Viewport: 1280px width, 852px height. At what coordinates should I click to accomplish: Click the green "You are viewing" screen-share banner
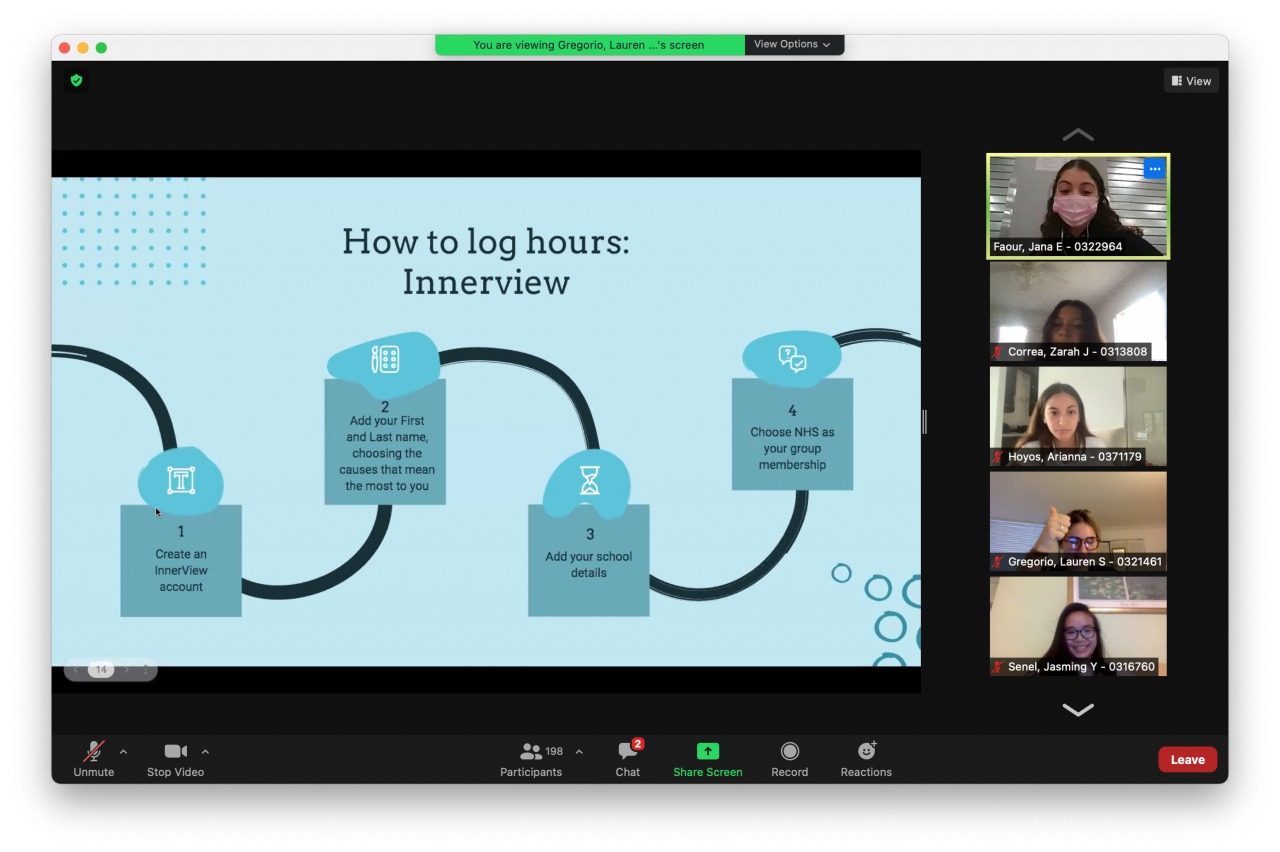pyautogui.click(x=590, y=45)
